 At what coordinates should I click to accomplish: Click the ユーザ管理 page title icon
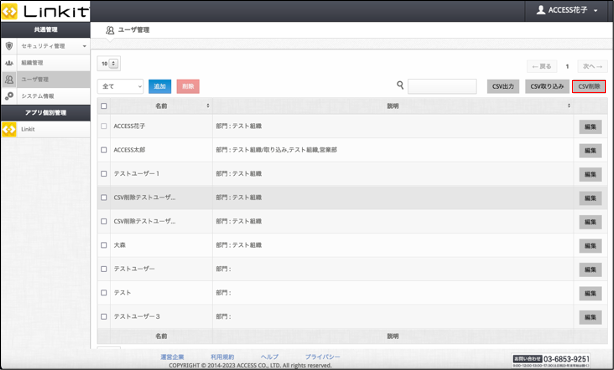[x=110, y=30]
